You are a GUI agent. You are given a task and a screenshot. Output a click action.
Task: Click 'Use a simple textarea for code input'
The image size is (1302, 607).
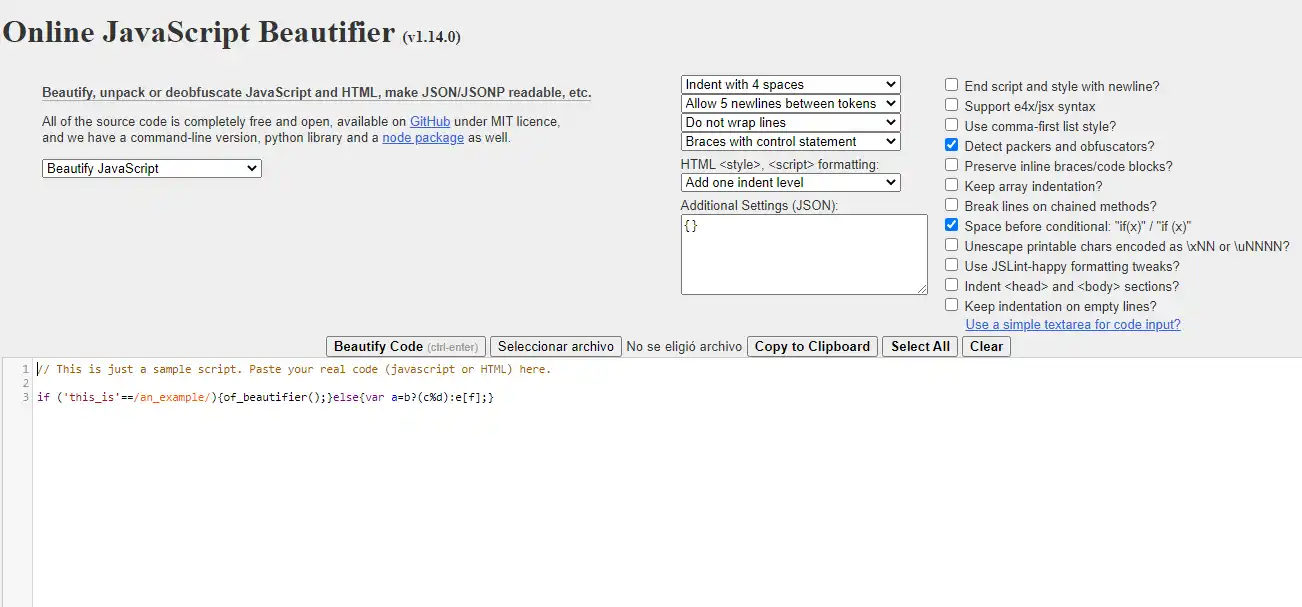[1072, 324]
